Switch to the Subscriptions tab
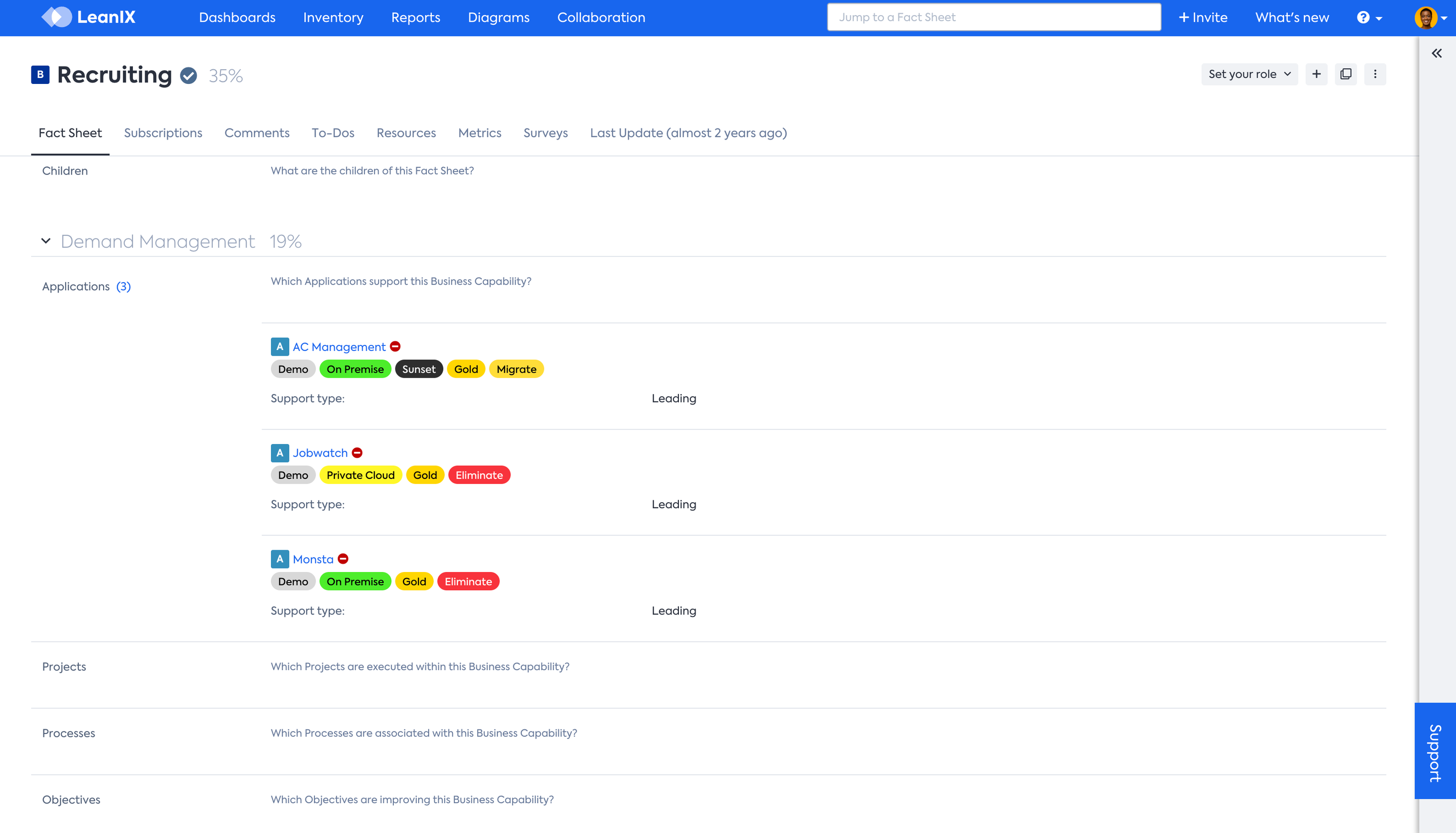 click(163, 134)
